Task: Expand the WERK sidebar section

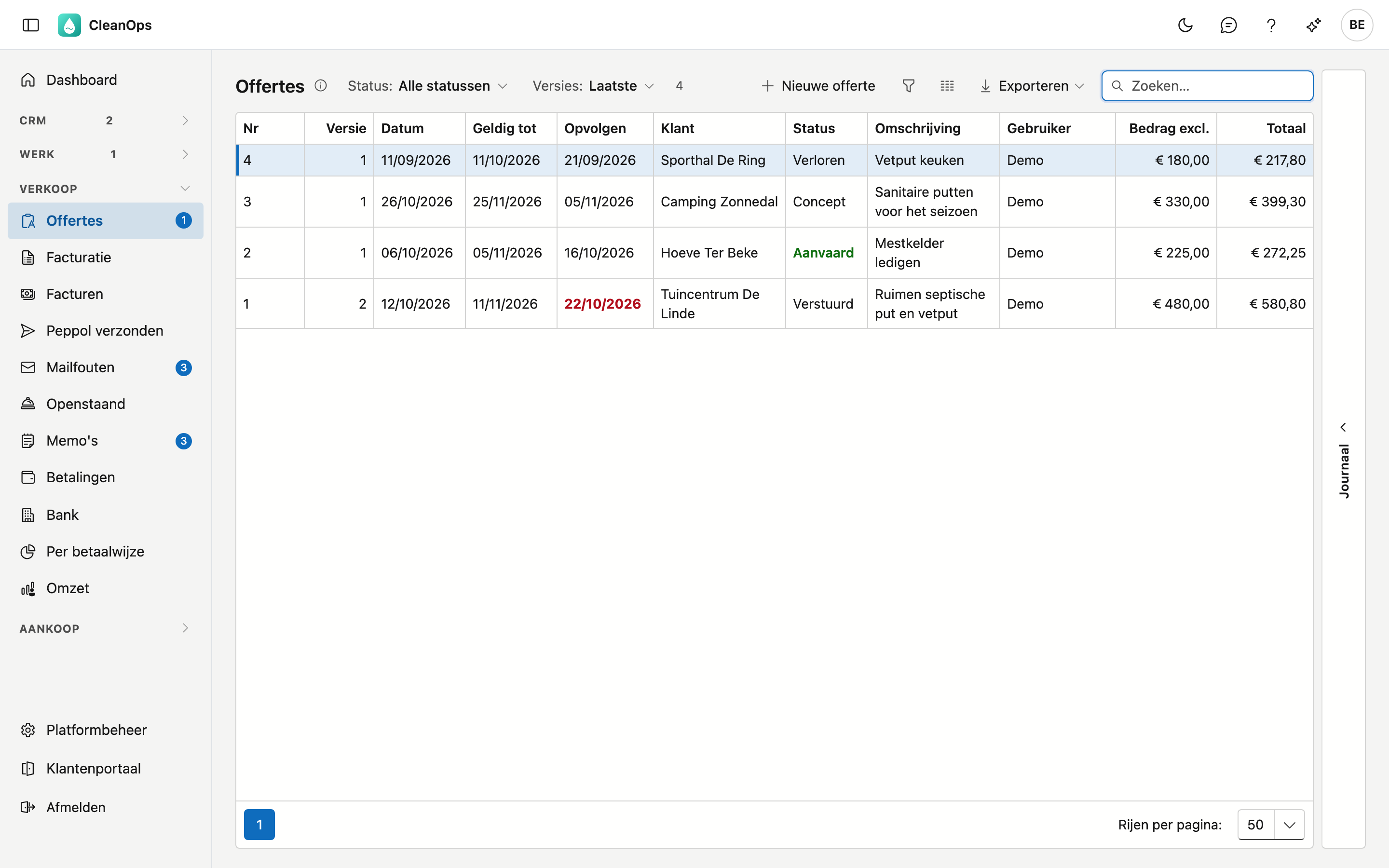Action: coord(106,154)
